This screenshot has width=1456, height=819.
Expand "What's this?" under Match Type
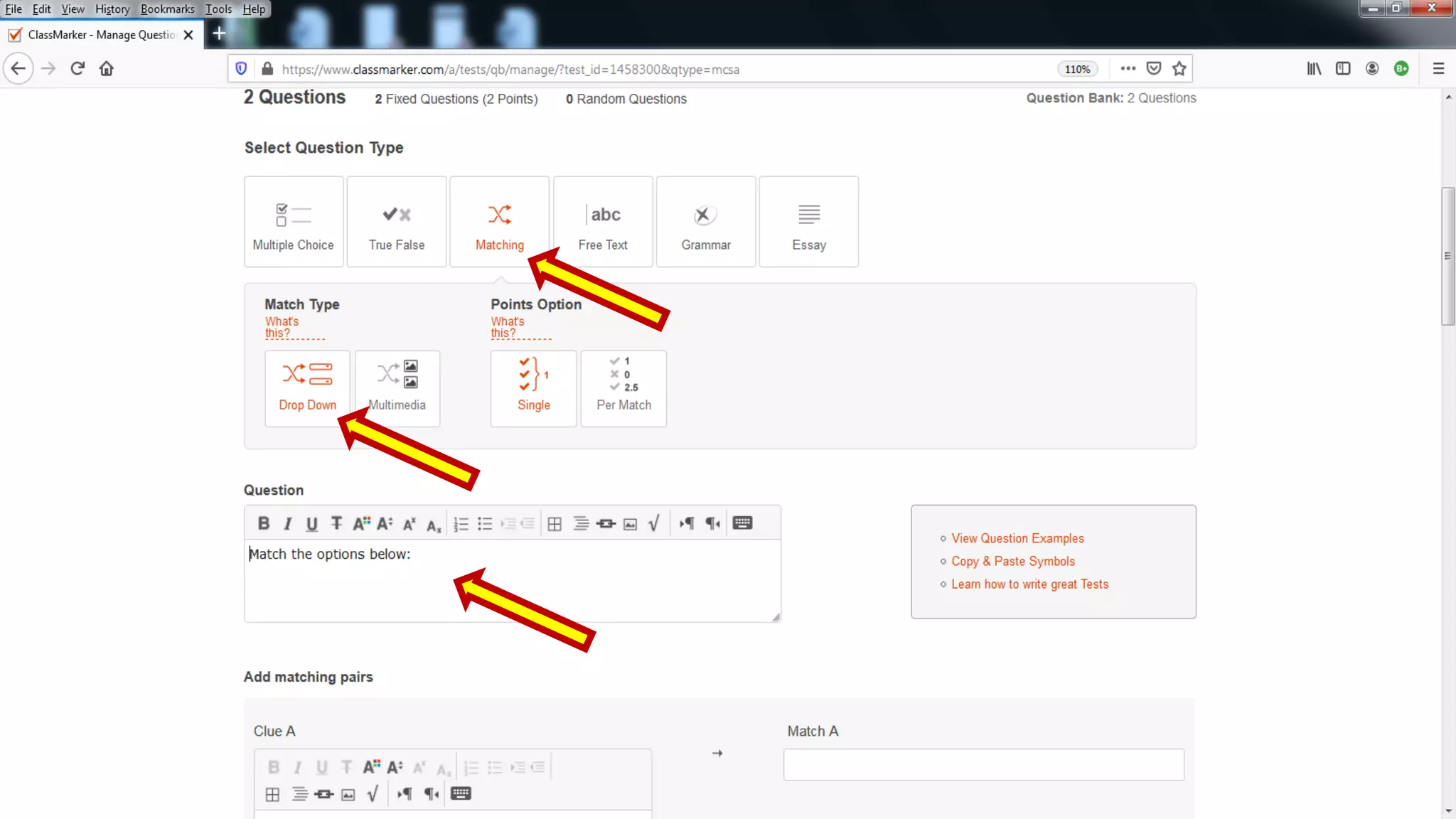tap(282, 327)
